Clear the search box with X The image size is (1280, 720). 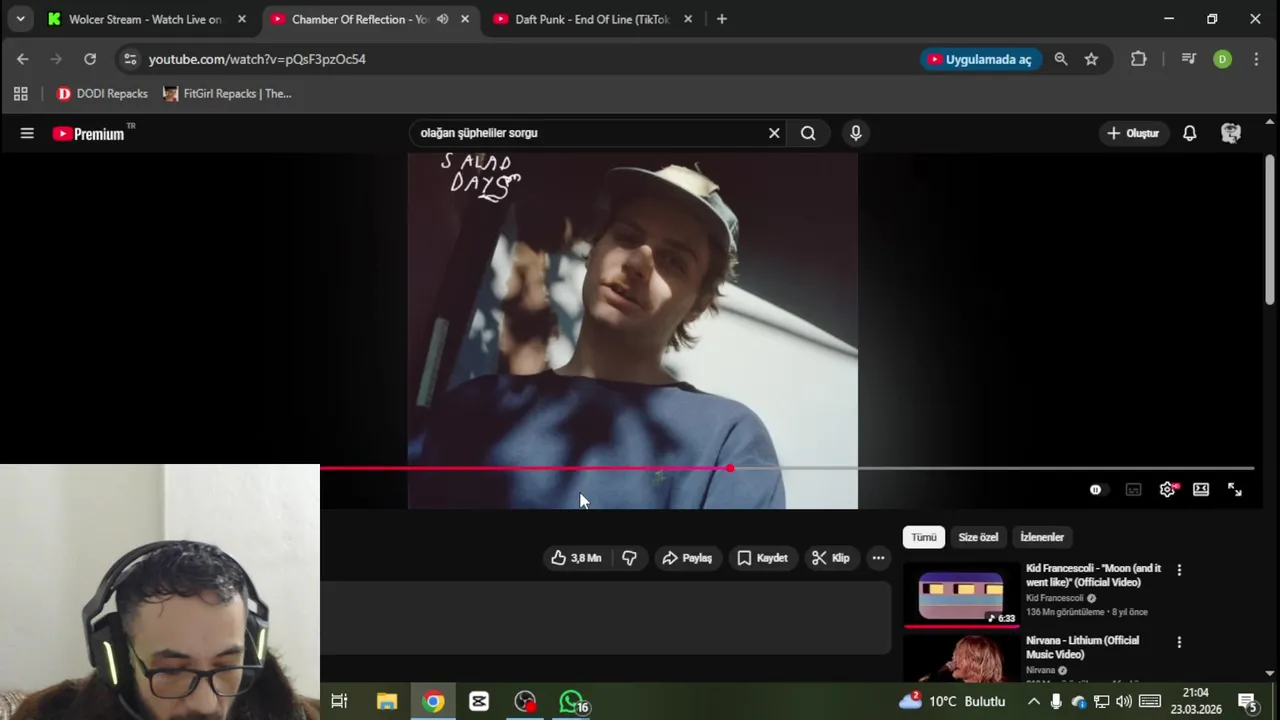(x=774, y=133)
